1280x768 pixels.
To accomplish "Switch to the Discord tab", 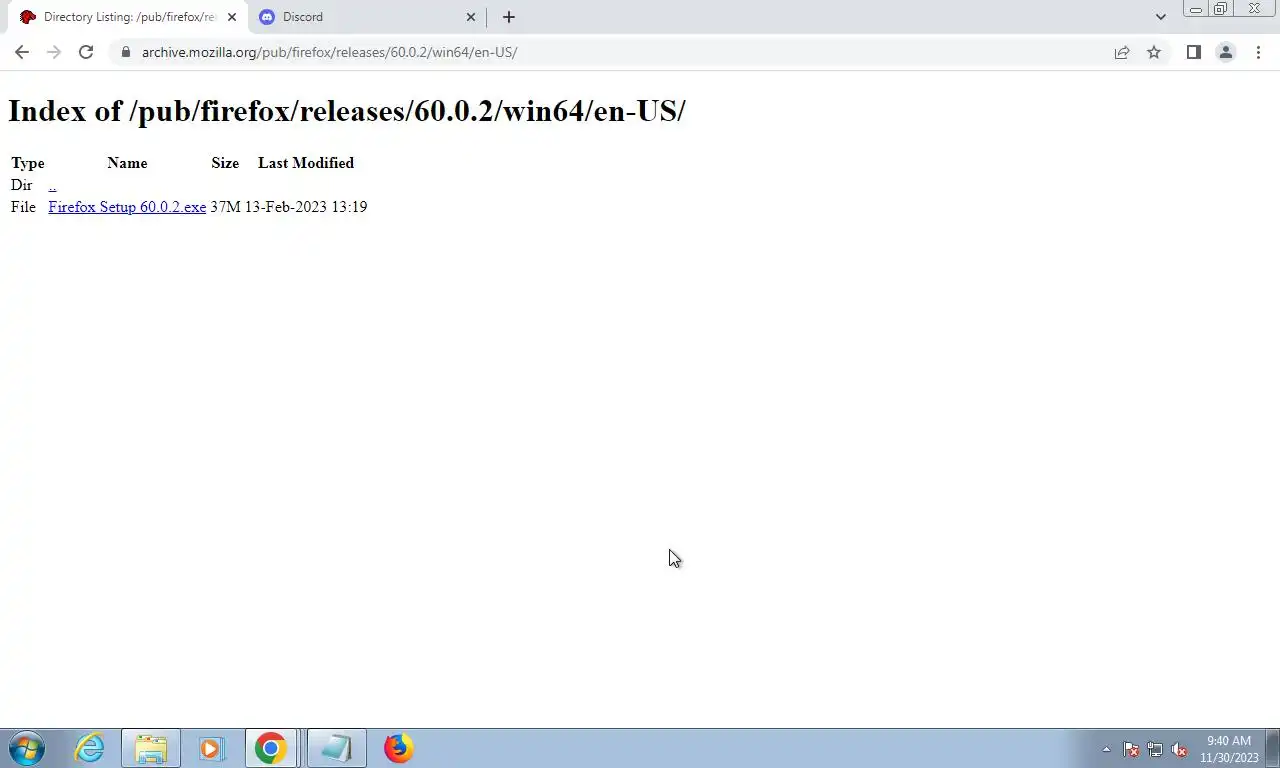I will 365,17.
